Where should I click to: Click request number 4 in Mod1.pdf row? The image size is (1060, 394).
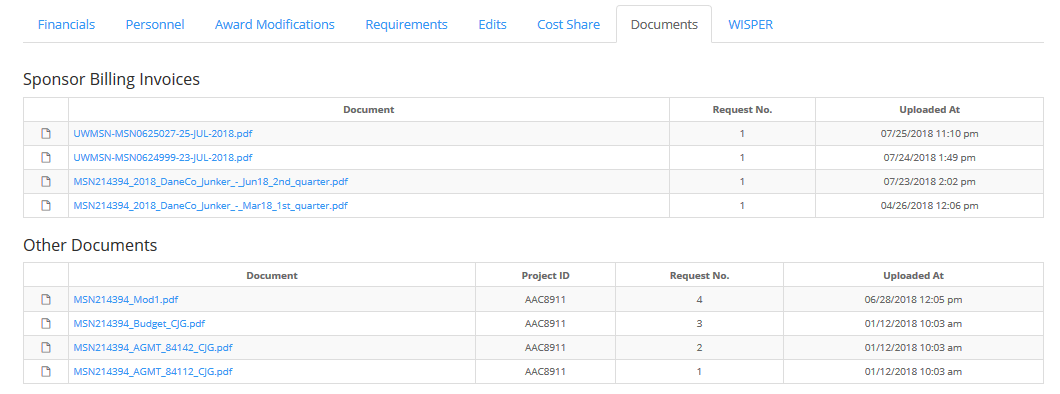[x=700, y=299]
